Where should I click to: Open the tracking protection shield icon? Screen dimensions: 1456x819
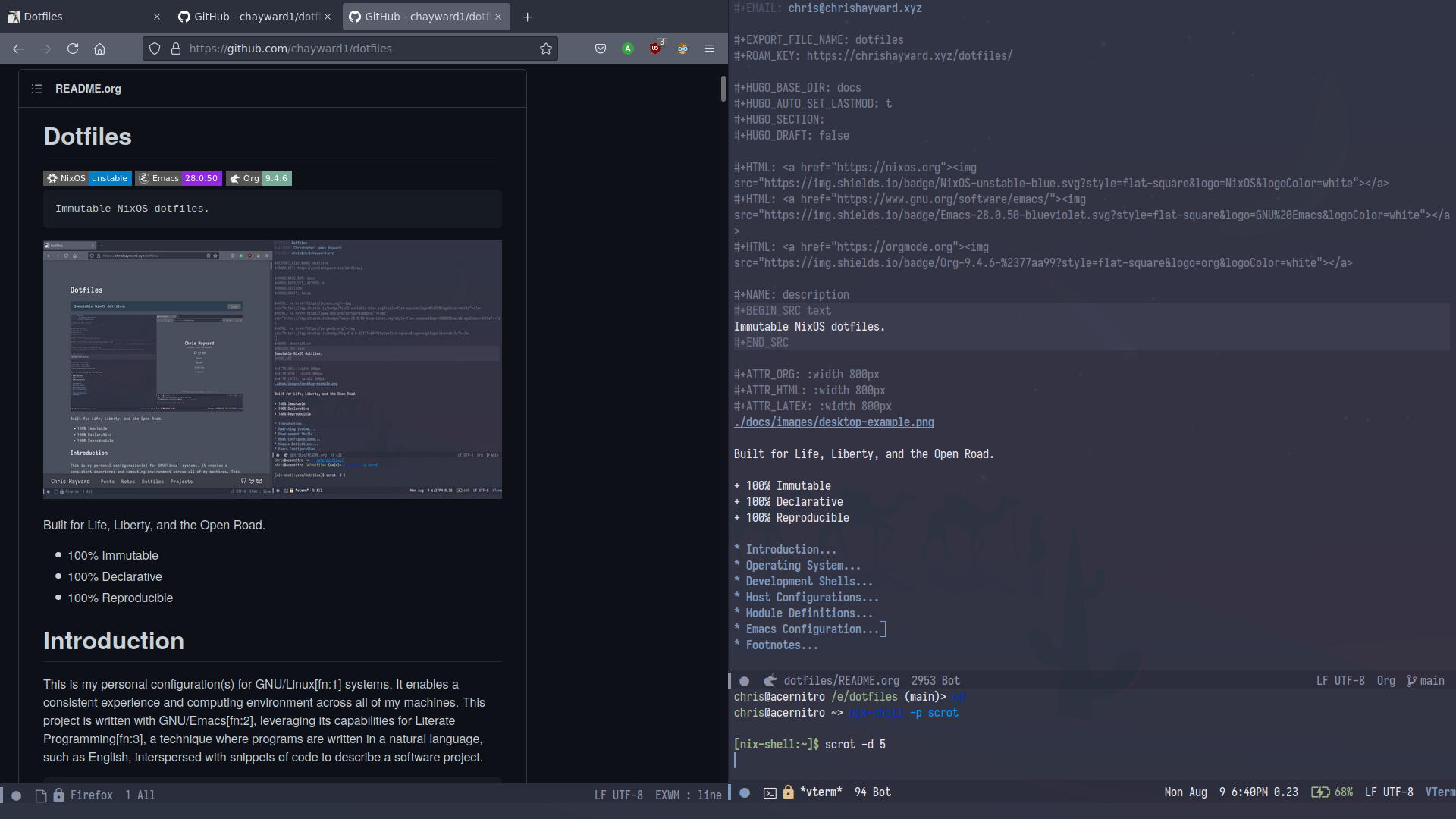[155, 49]
